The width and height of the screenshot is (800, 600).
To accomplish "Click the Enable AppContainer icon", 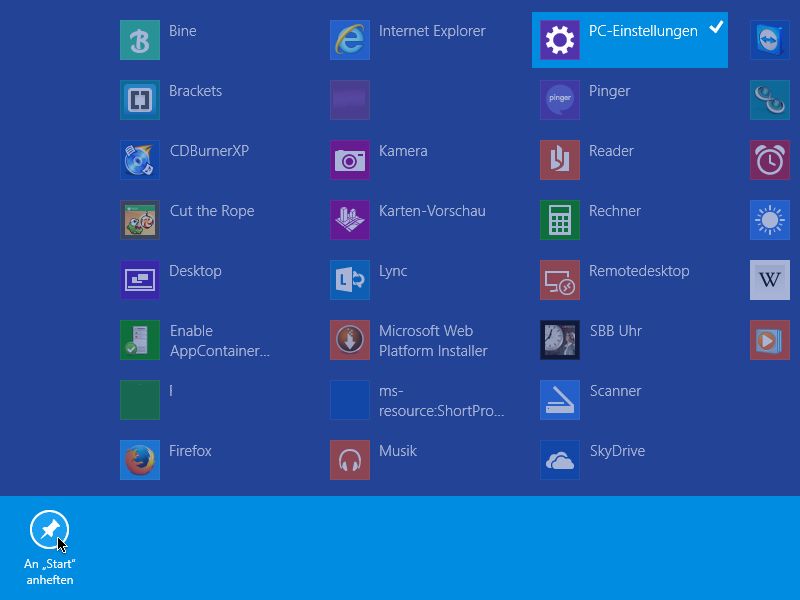I will coord(140,340).
